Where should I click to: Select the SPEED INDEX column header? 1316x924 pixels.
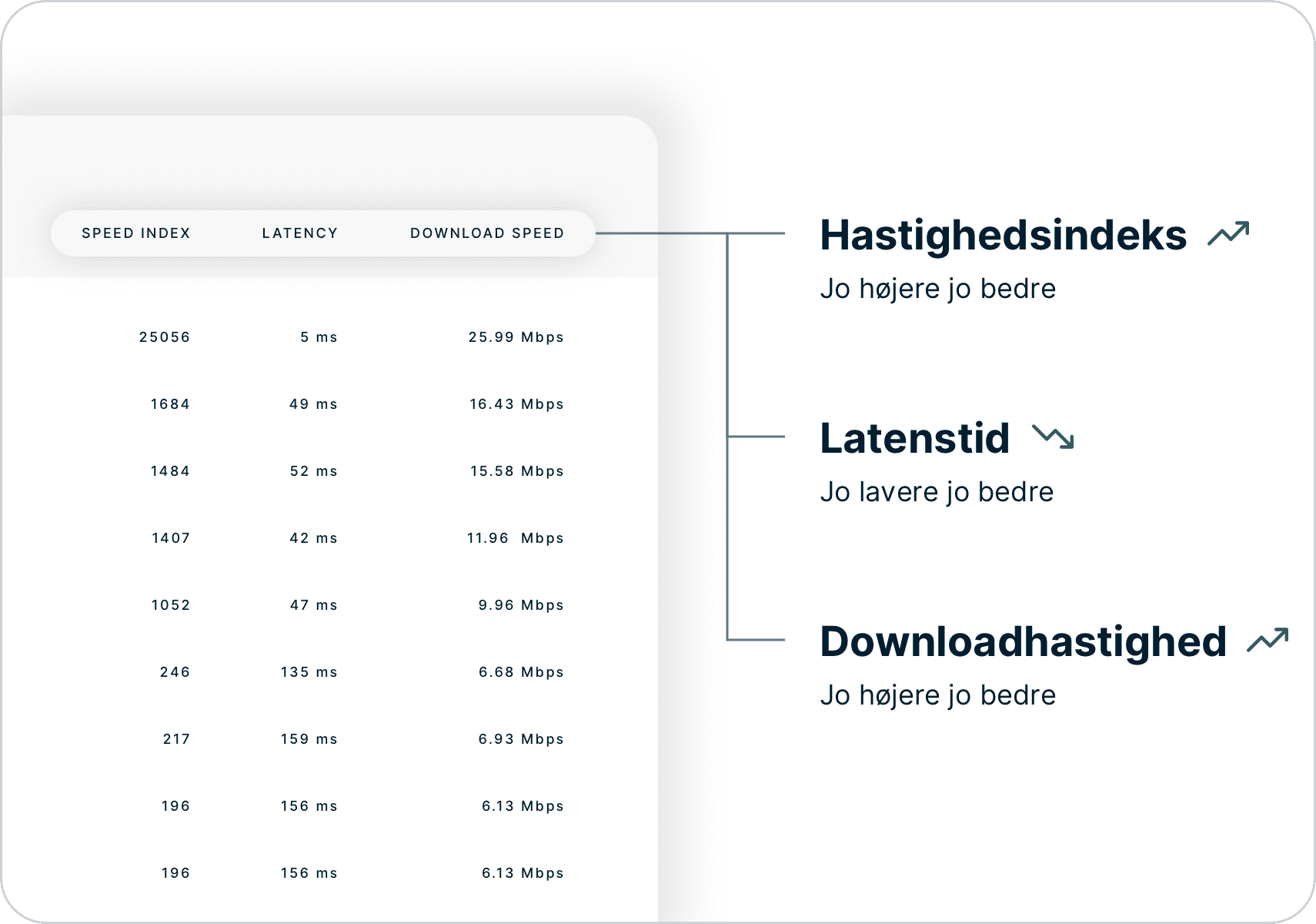pyautogui.click(x=135, y=233)
